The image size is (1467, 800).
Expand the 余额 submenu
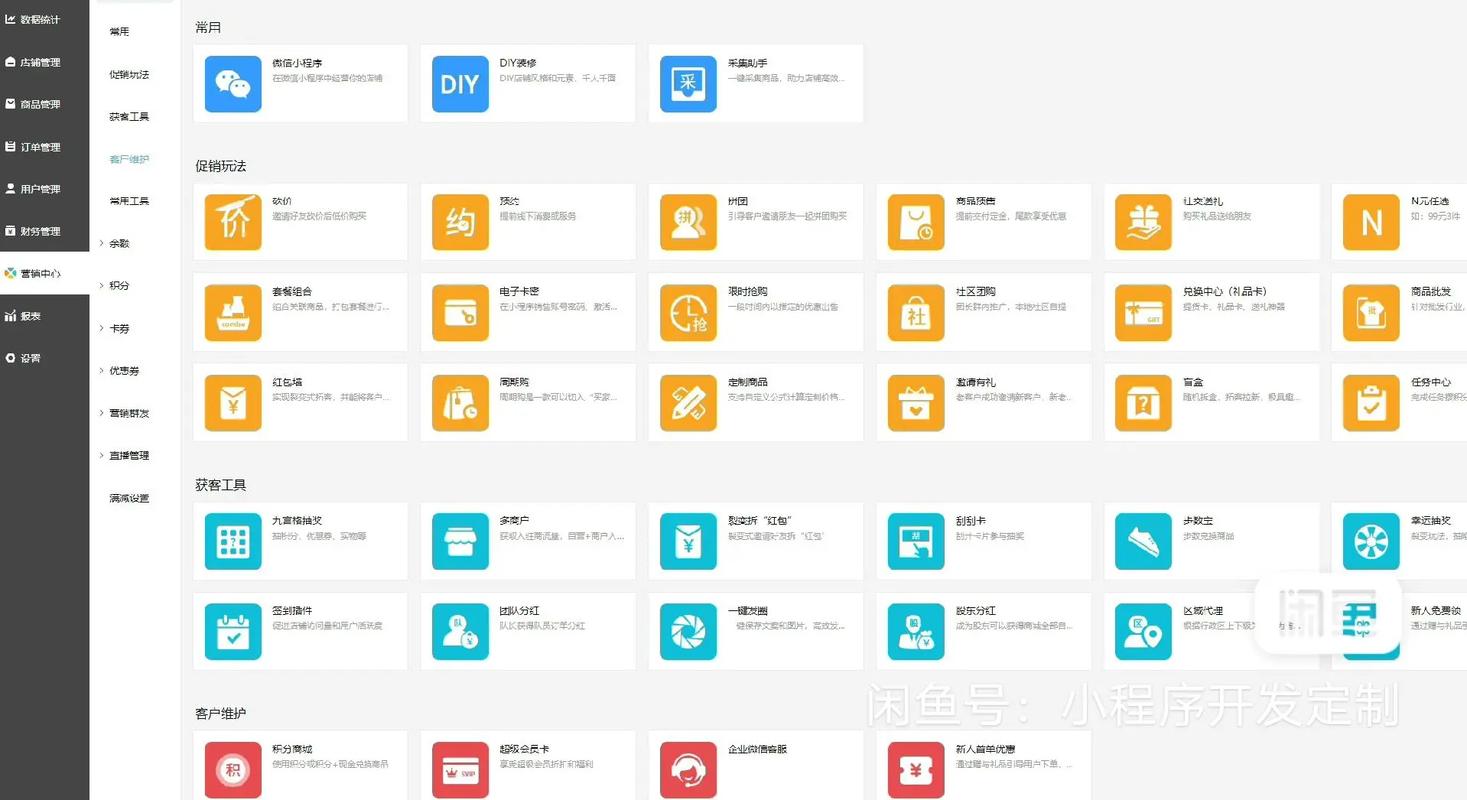[119, 244]
